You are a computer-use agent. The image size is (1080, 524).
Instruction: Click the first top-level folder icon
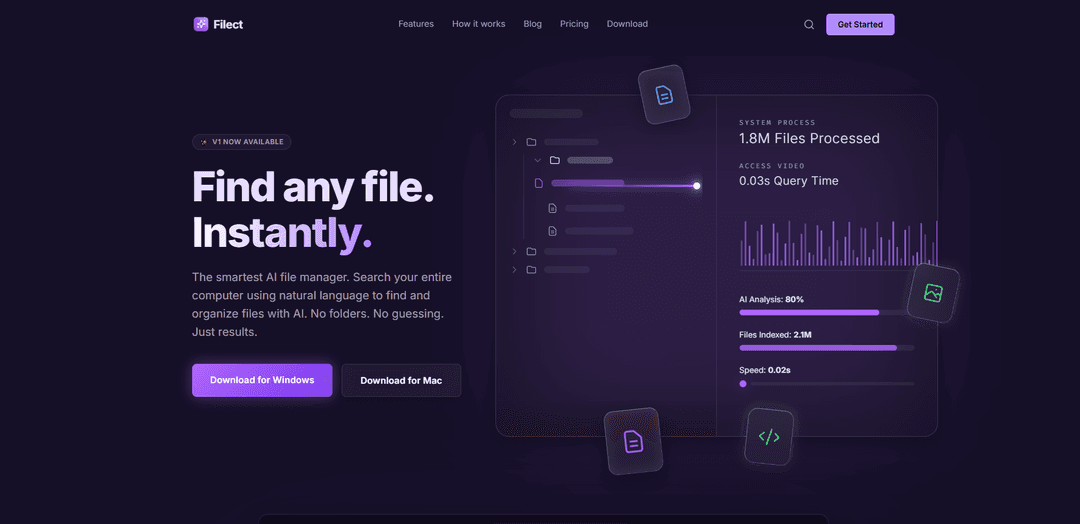tap(531, 142)
